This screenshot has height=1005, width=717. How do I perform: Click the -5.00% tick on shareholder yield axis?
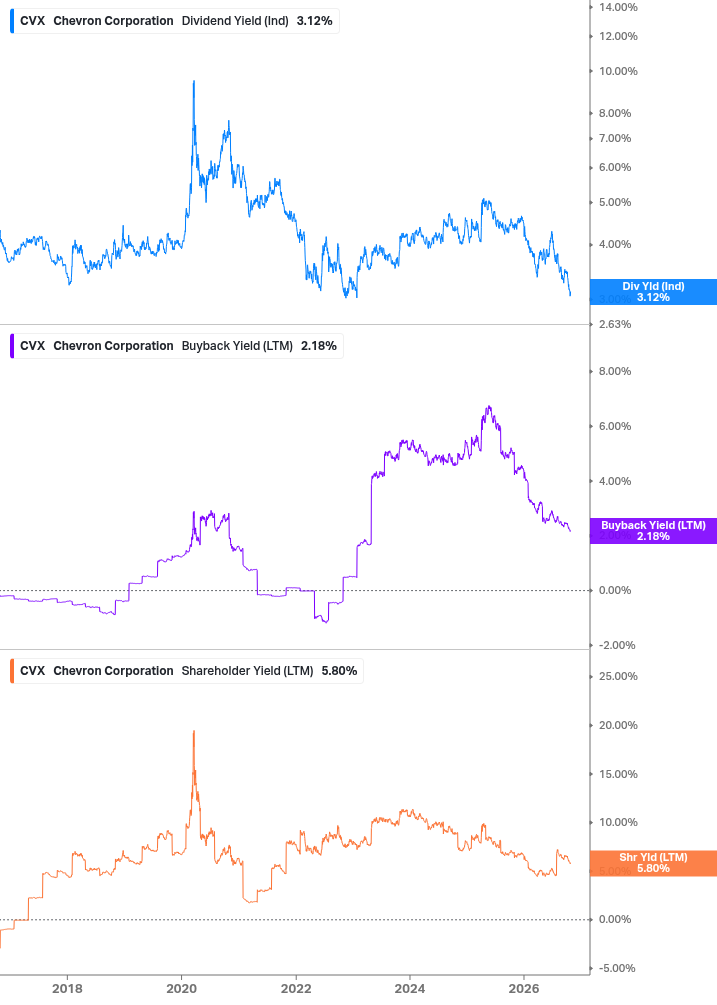coord(617,968)
